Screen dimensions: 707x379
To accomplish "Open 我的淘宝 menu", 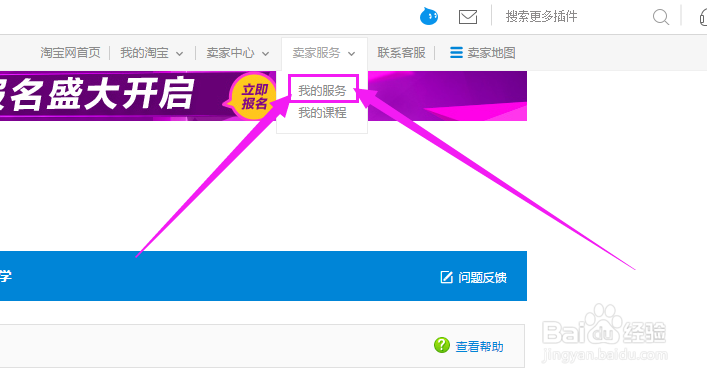I will click(x=144, y=53).
